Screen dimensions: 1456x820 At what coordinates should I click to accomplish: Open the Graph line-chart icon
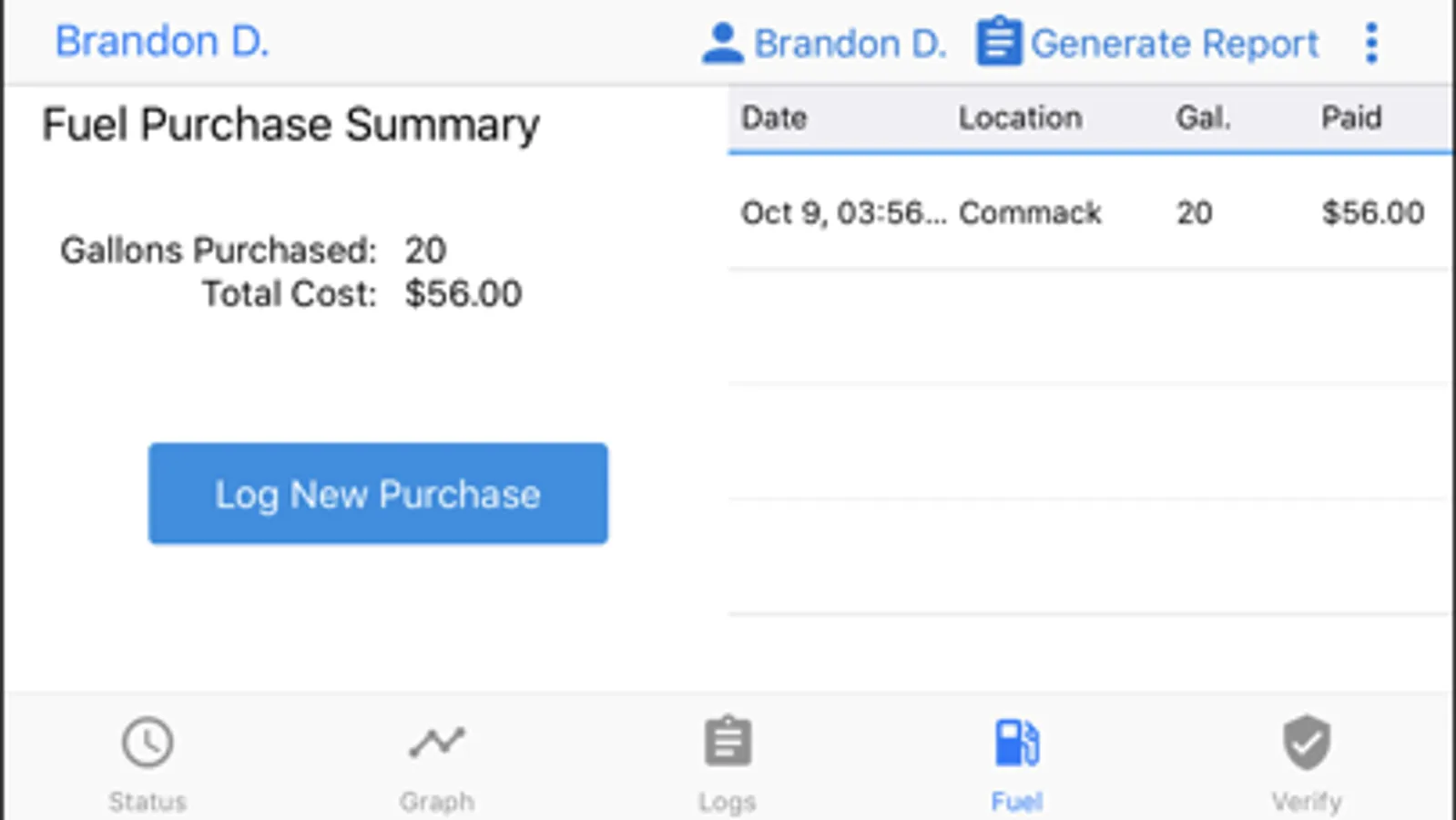[x=436, y=742]
